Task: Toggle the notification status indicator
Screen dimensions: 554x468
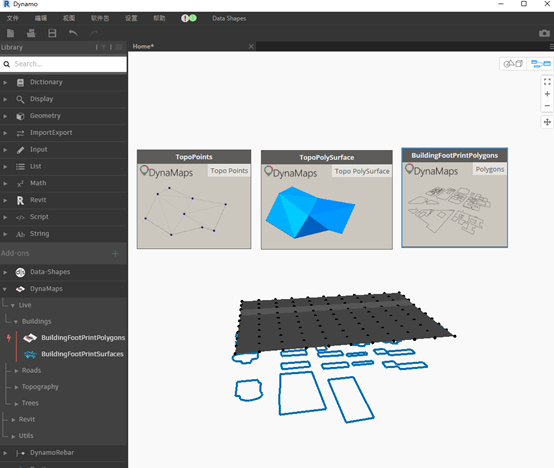Action: [189, 18]
